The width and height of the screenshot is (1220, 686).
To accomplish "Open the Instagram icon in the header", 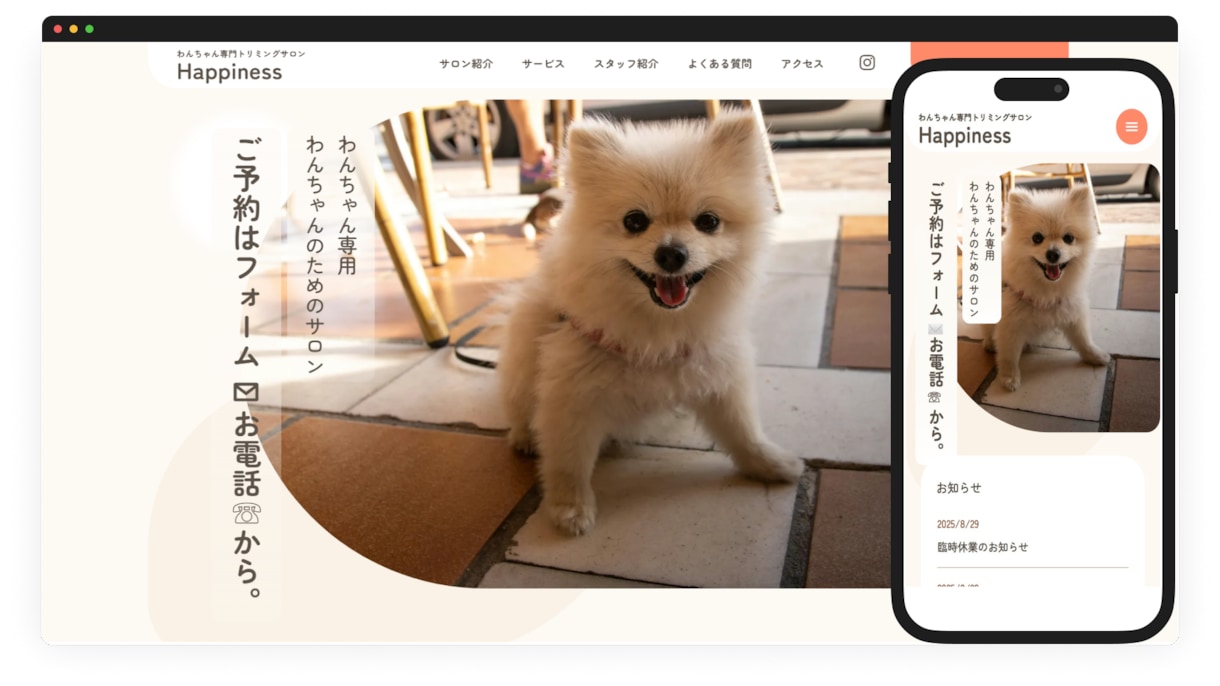I will click(867, 63).
